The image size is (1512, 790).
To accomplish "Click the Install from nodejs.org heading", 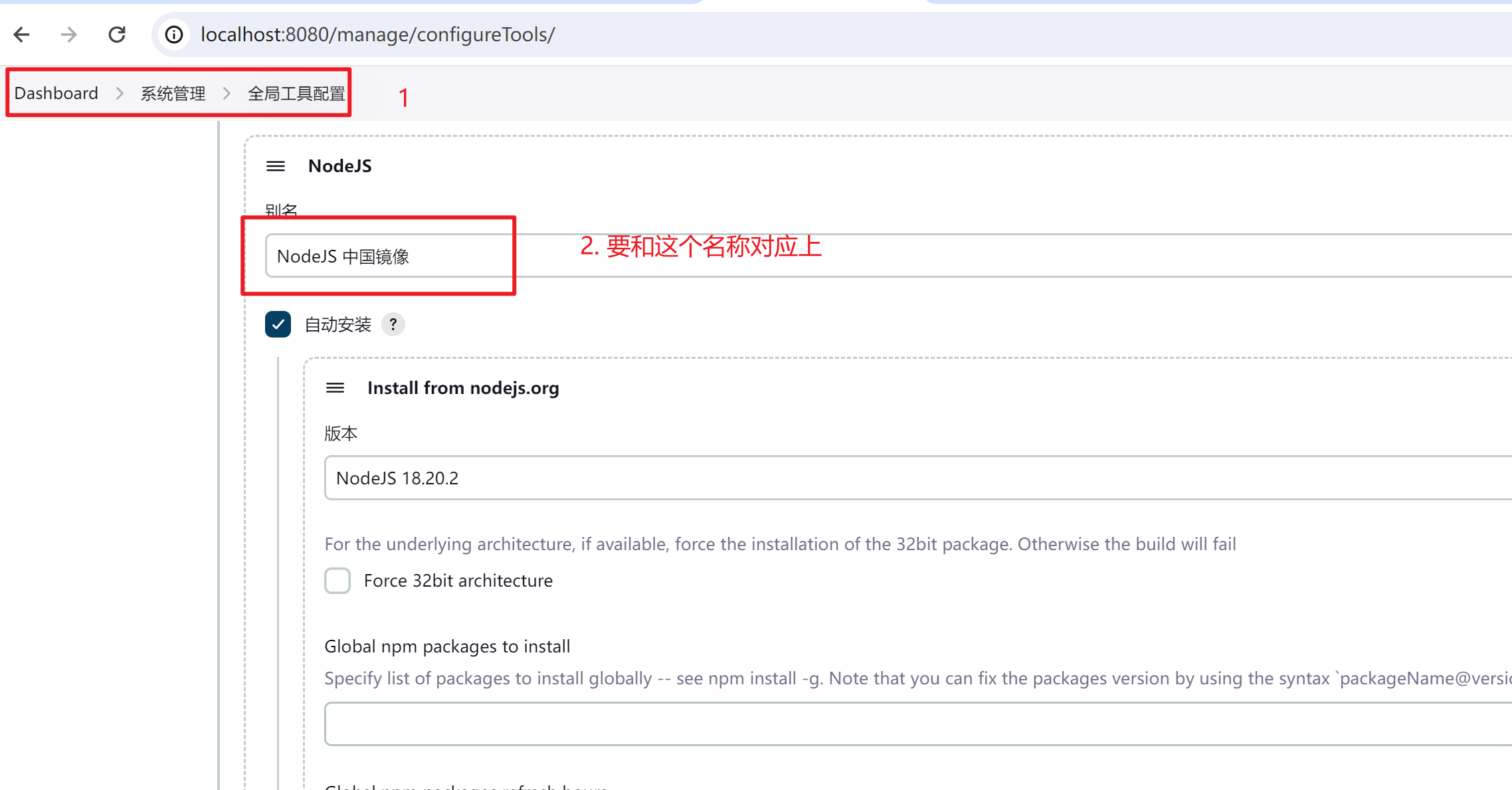I will pos(463,388).
